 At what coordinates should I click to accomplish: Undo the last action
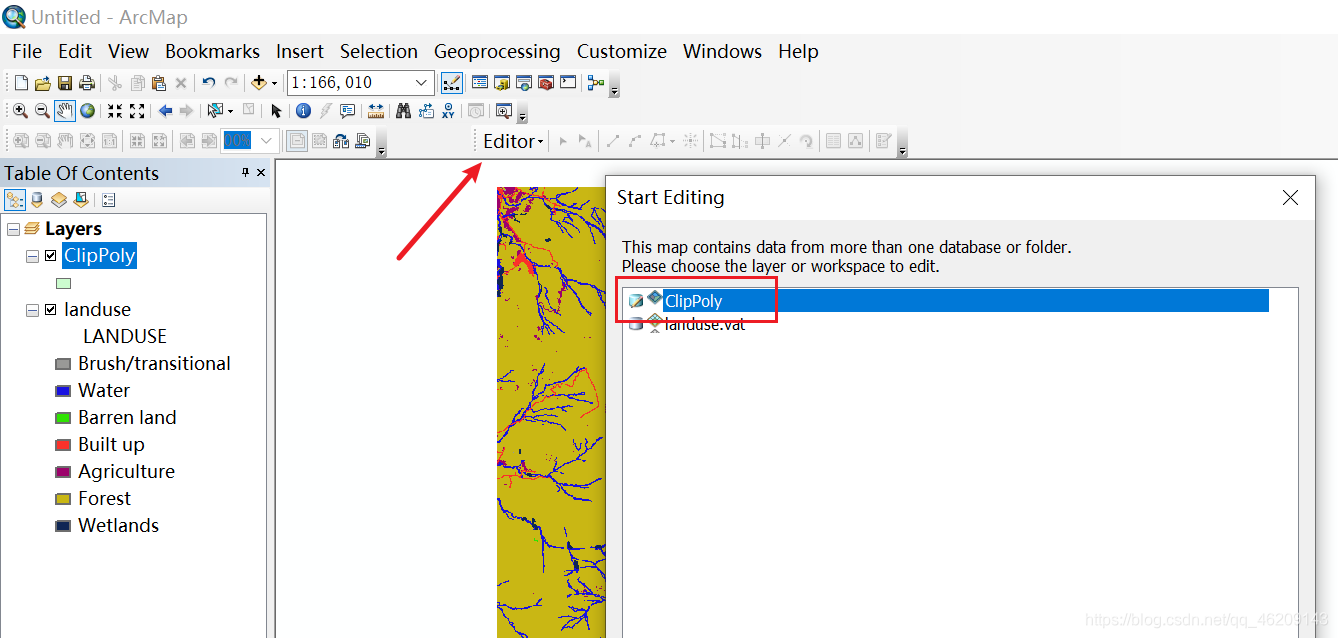point(208,83)
